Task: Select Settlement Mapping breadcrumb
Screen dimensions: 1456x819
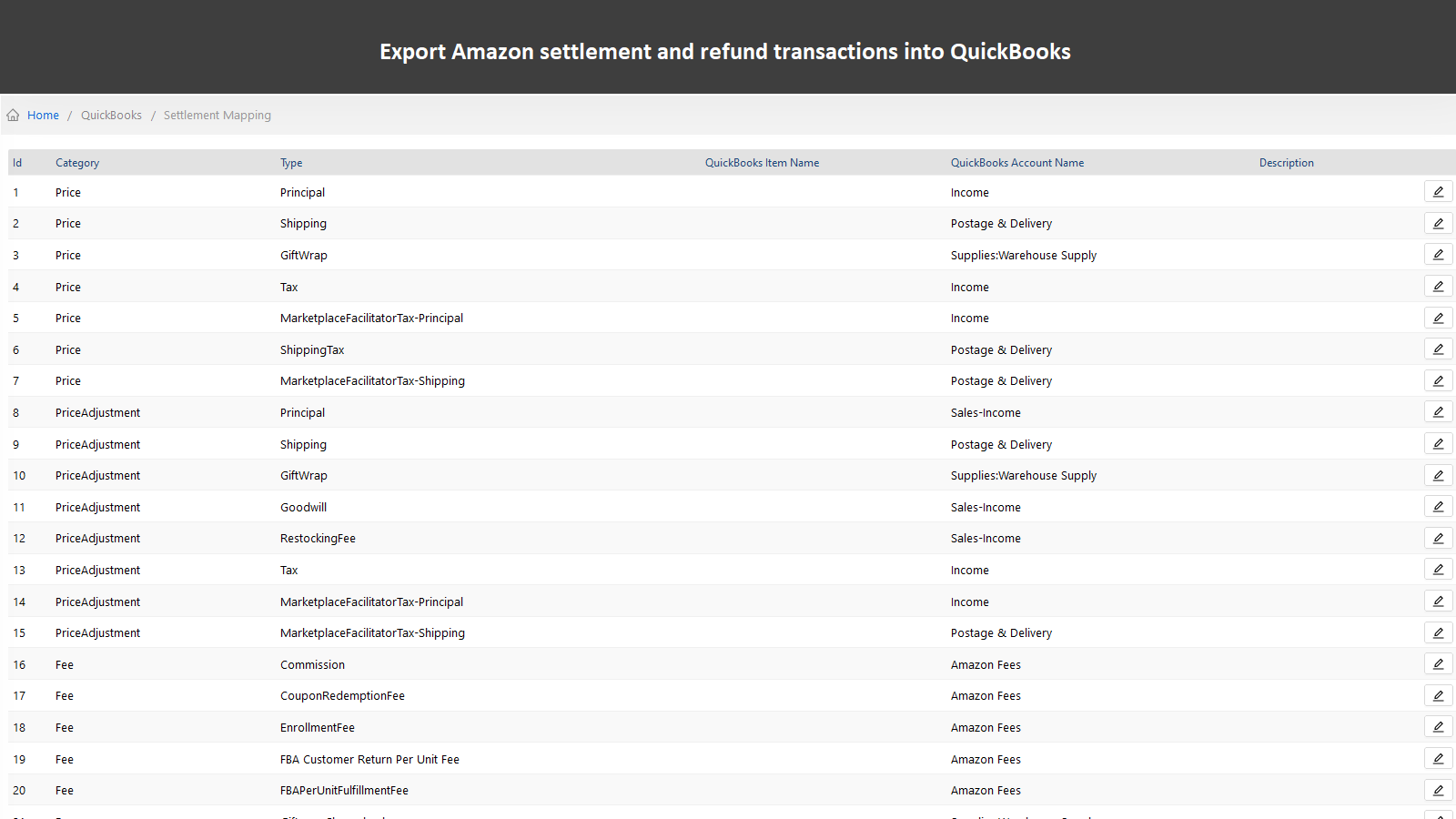Action: coord(217,115)
